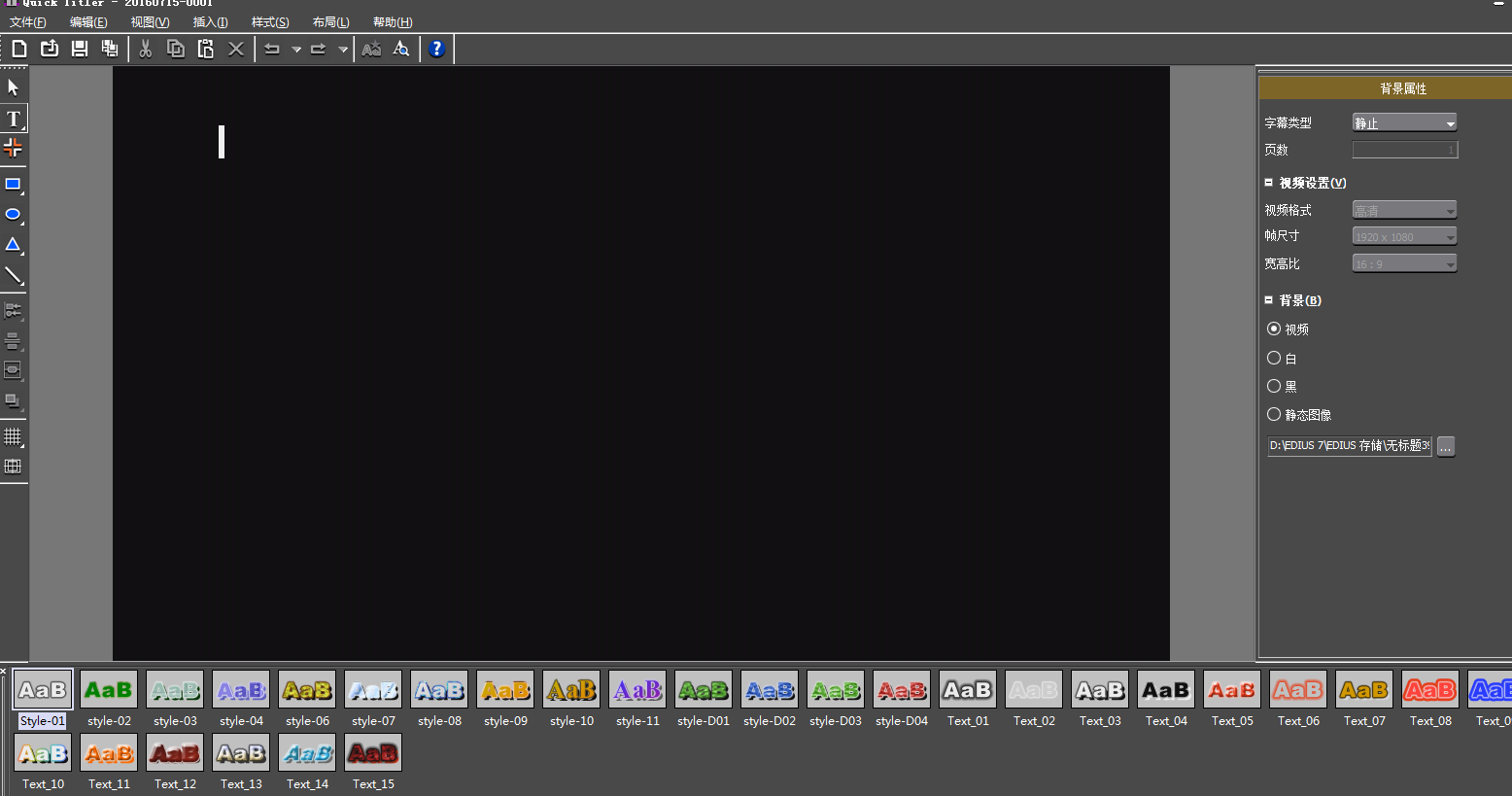Image resolution: width=1512 pixels, height=796 pixels.
Task: Open the 插入 menu
Action: coord(210,22)
